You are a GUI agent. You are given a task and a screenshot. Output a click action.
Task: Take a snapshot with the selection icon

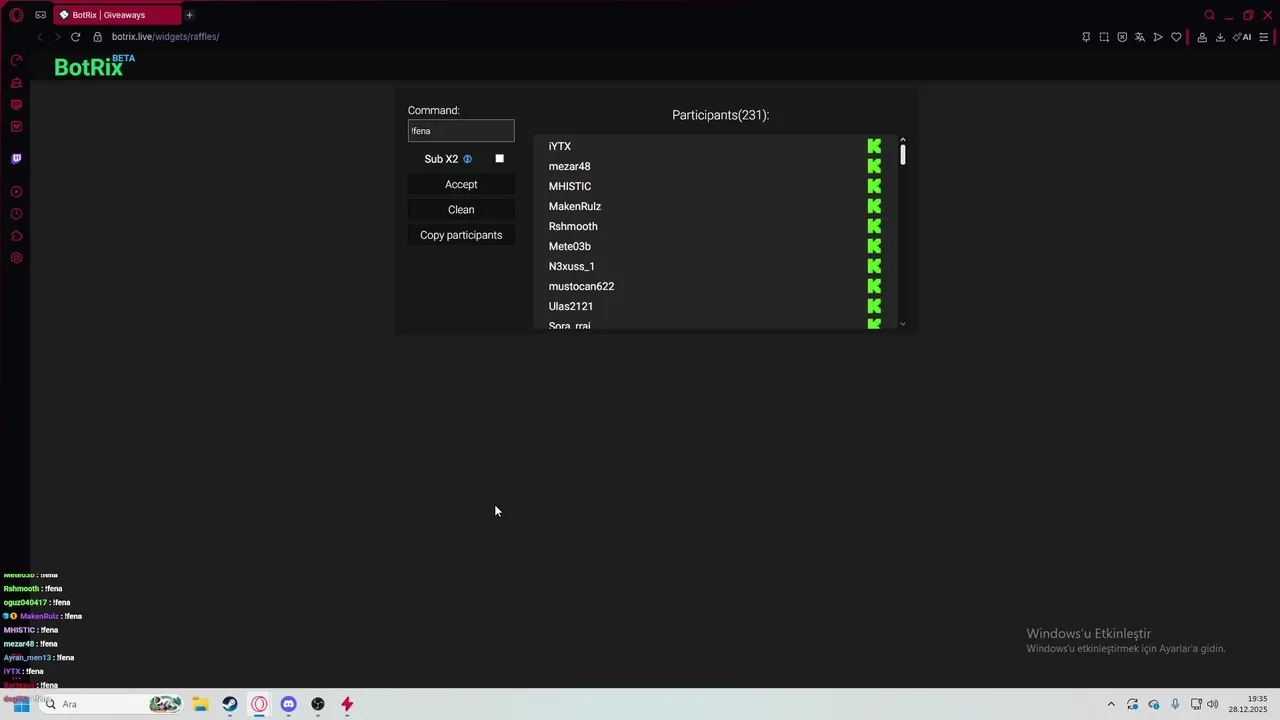1104,37
